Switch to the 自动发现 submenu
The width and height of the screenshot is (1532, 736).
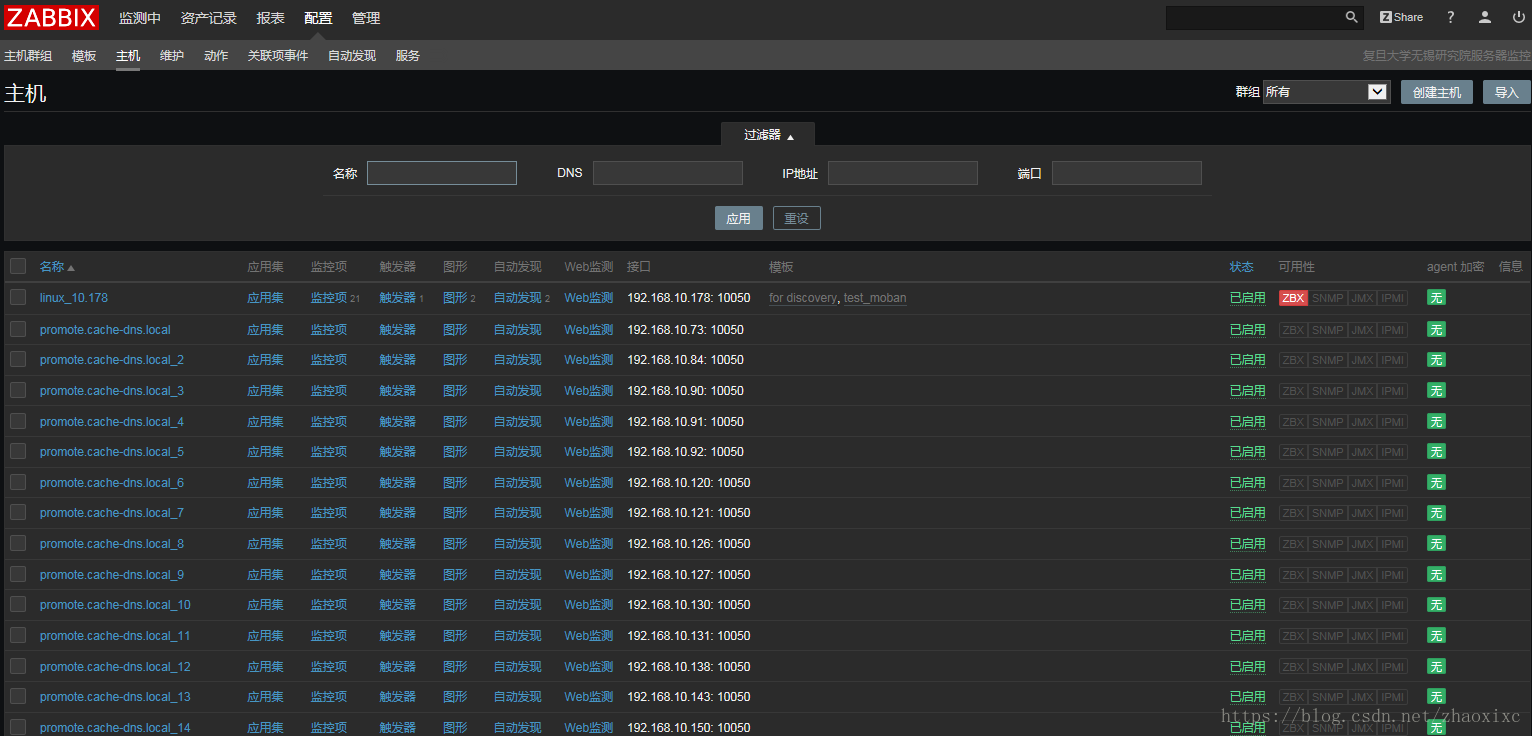(x=352, y=56)
